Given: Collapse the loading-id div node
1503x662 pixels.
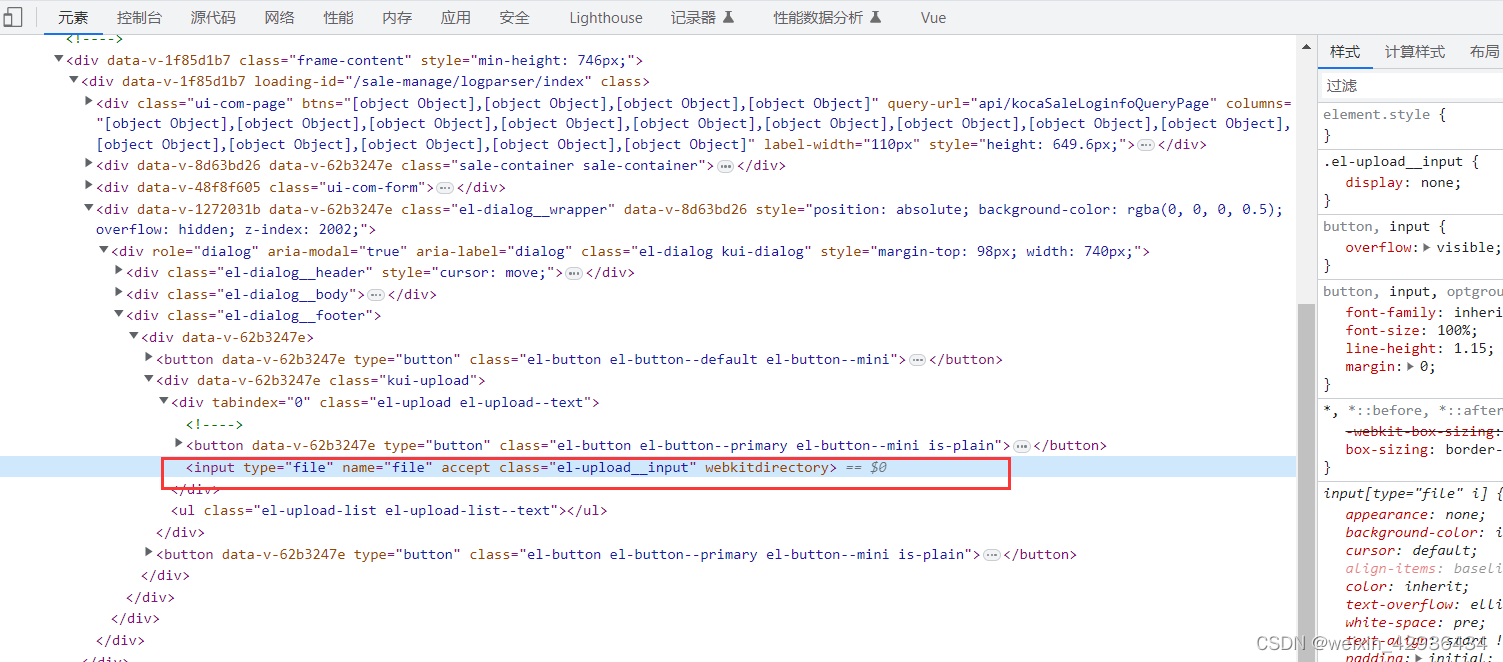Looking at the screenshot, I should click(73, 81).
